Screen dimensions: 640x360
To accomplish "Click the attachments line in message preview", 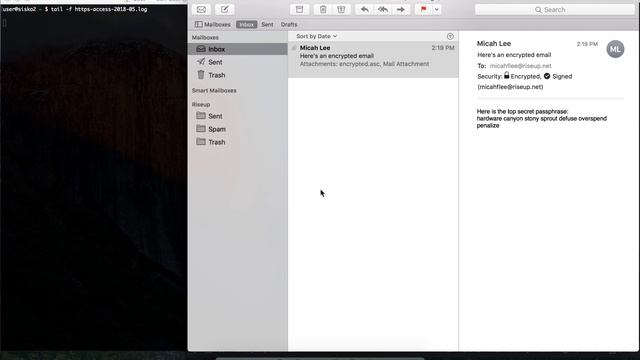I will point(364,64).
